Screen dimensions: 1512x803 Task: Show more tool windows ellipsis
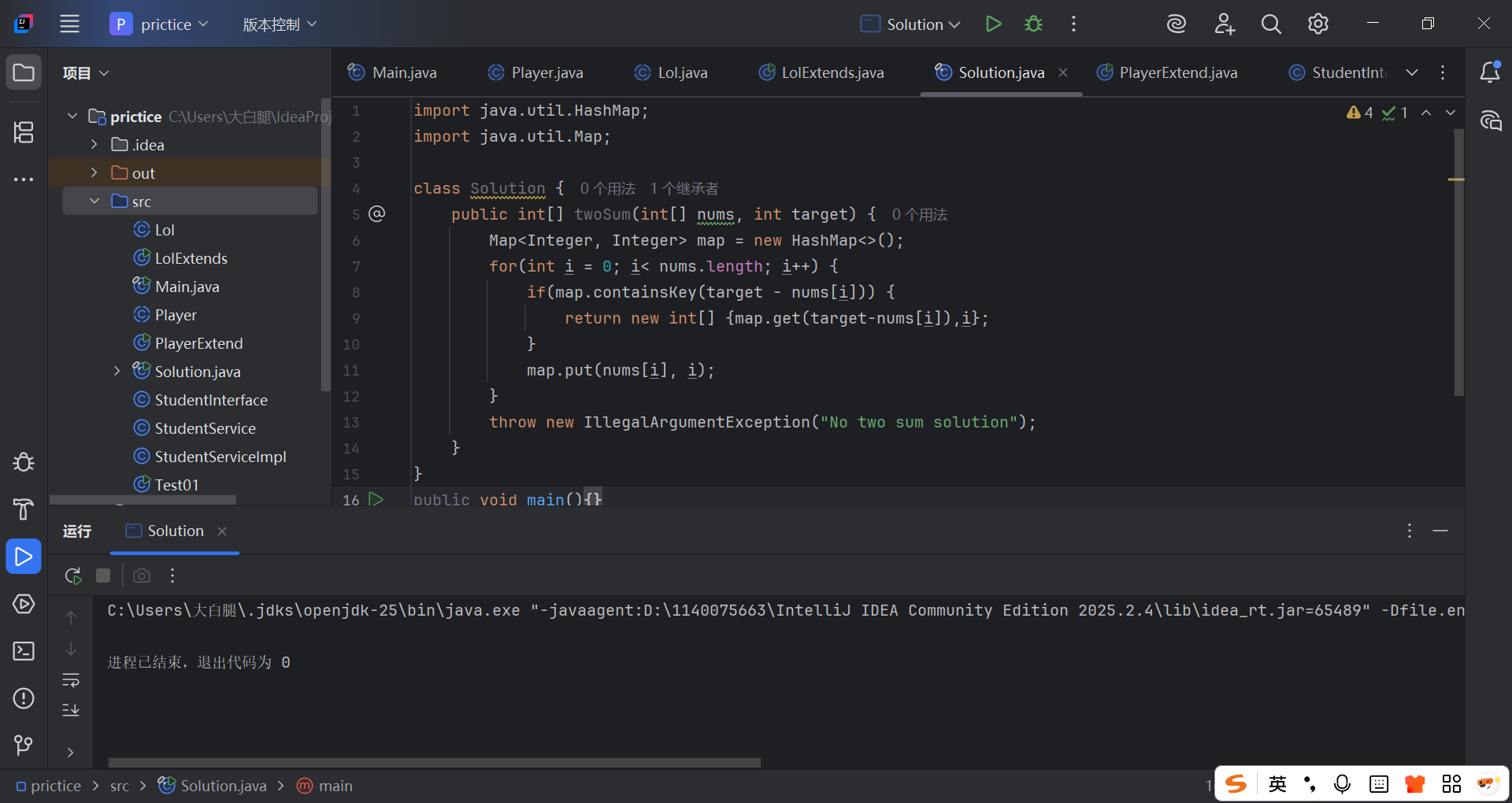(x=24, y=179)
